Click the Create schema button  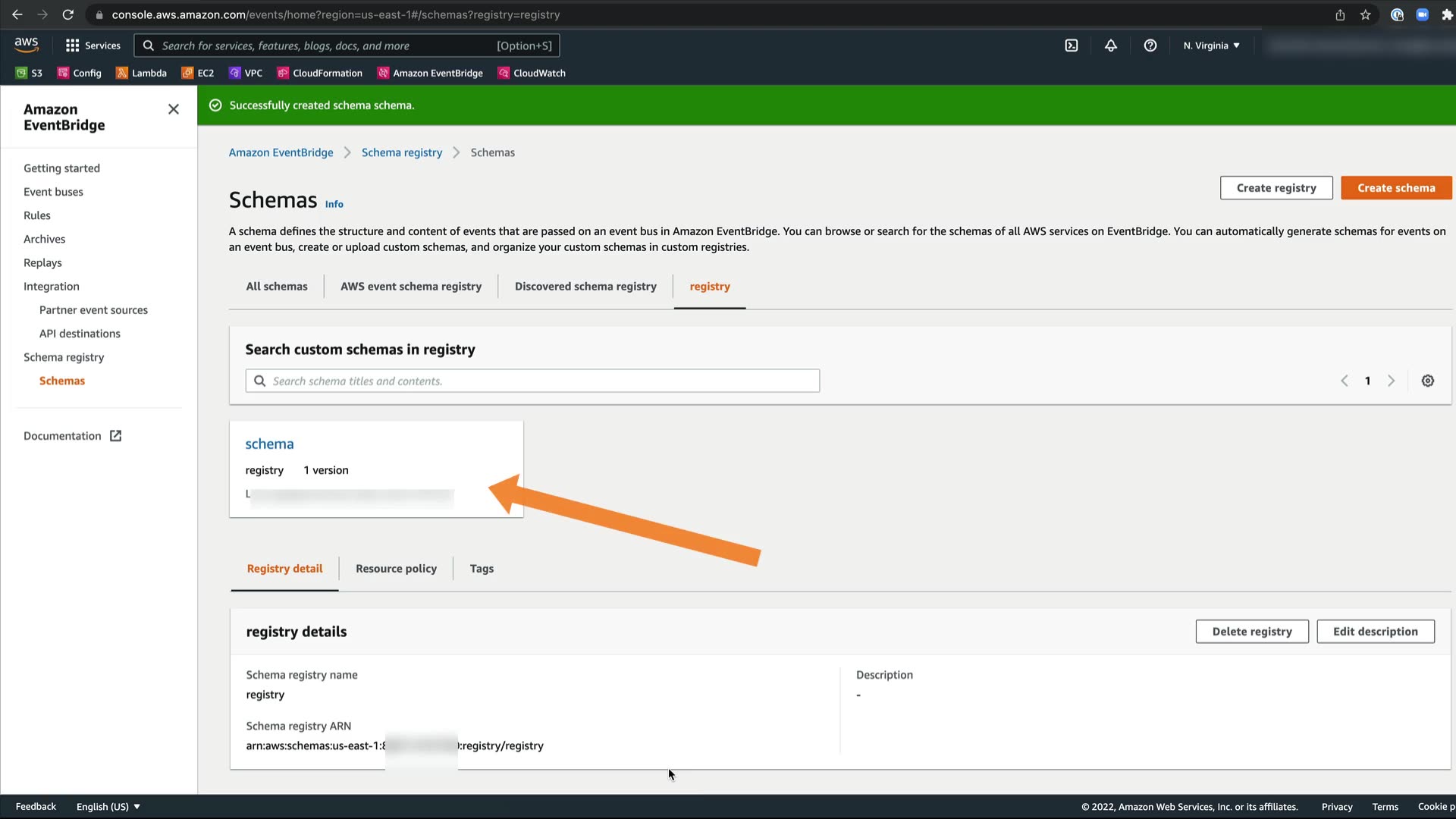(x=1396, y=187)
